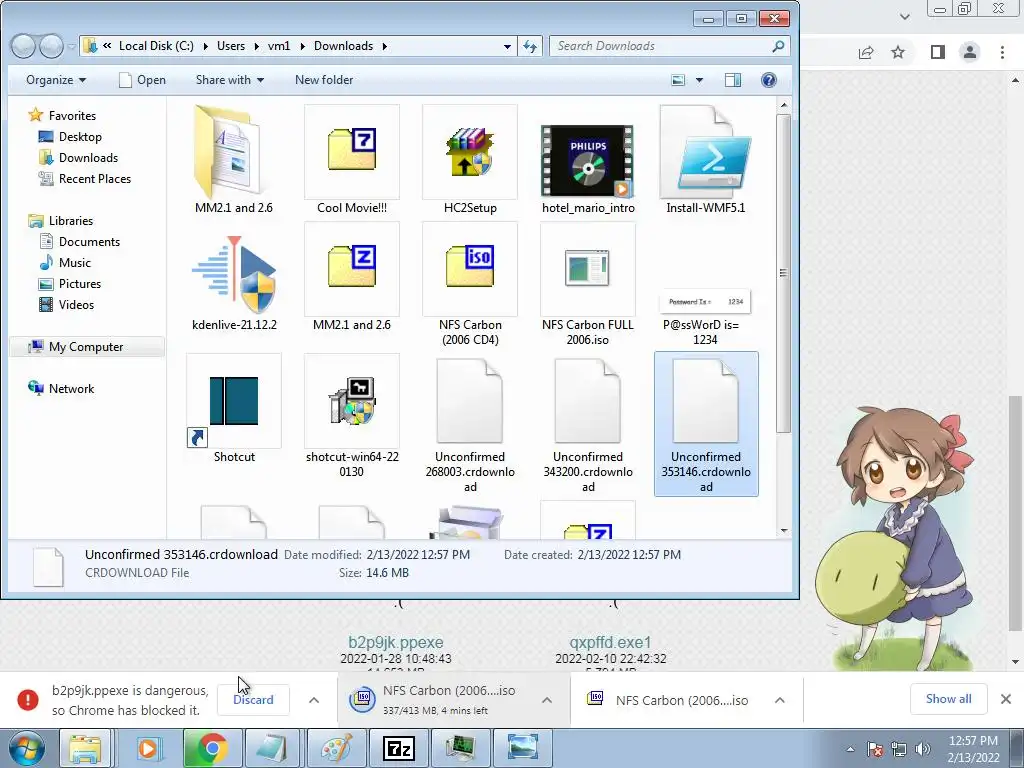This screenshot has width=1024, height=768.
Task: Open the MM2.1 and 2.6 folder
Action: pyautogui.click(x=234, y=160)
